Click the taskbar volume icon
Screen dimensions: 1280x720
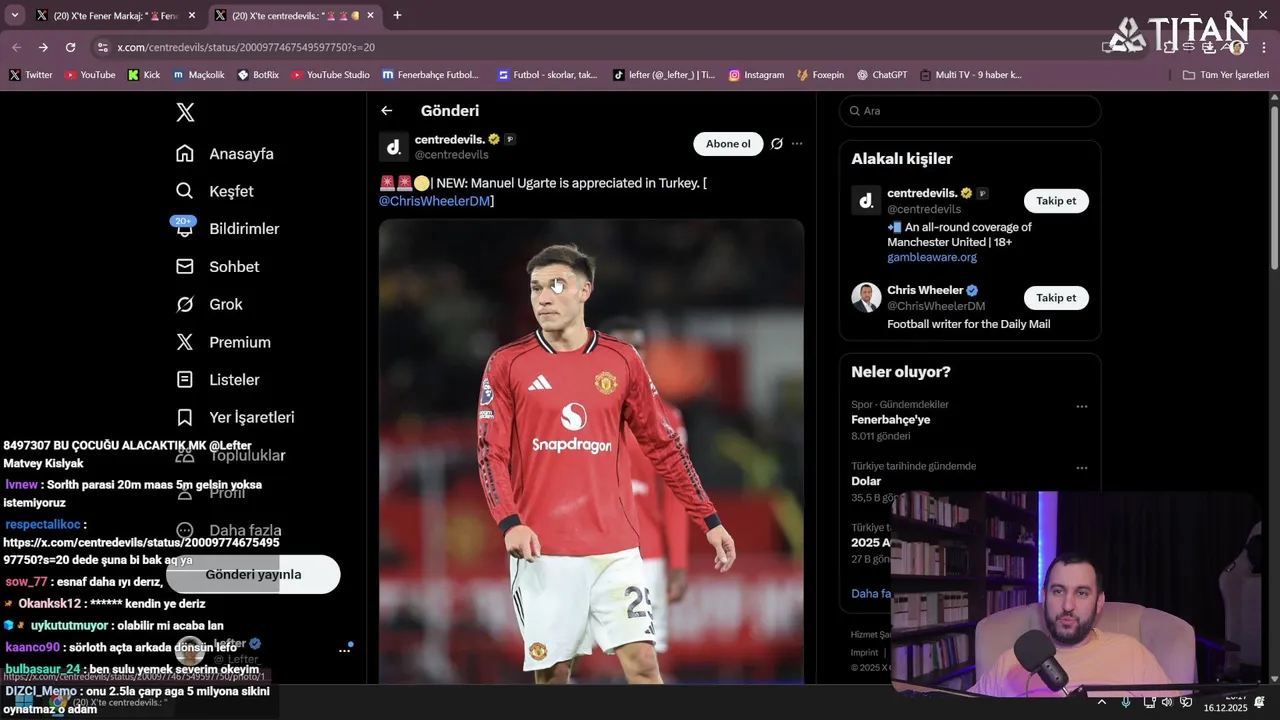tap(1167, 702)
